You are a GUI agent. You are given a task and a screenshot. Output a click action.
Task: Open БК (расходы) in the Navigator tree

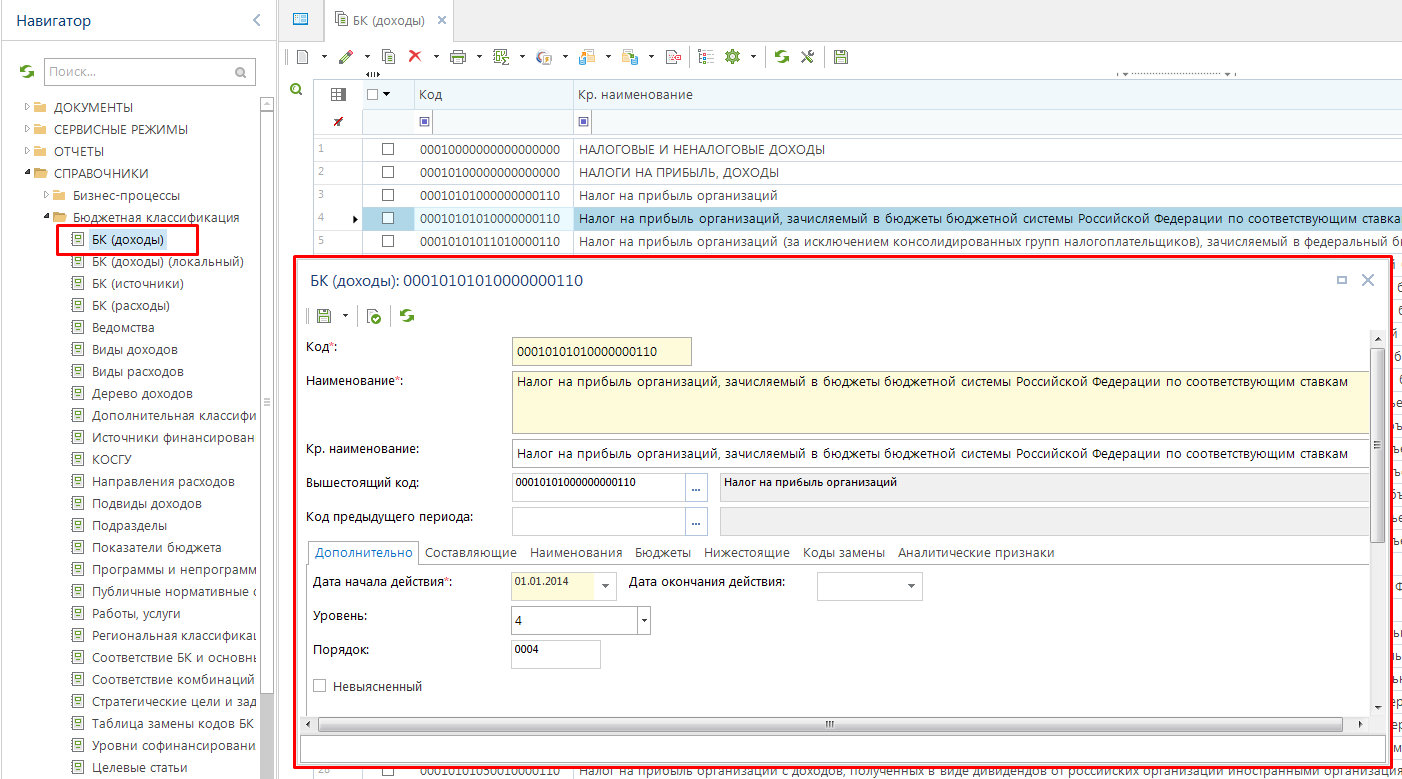tap(130, 306)
